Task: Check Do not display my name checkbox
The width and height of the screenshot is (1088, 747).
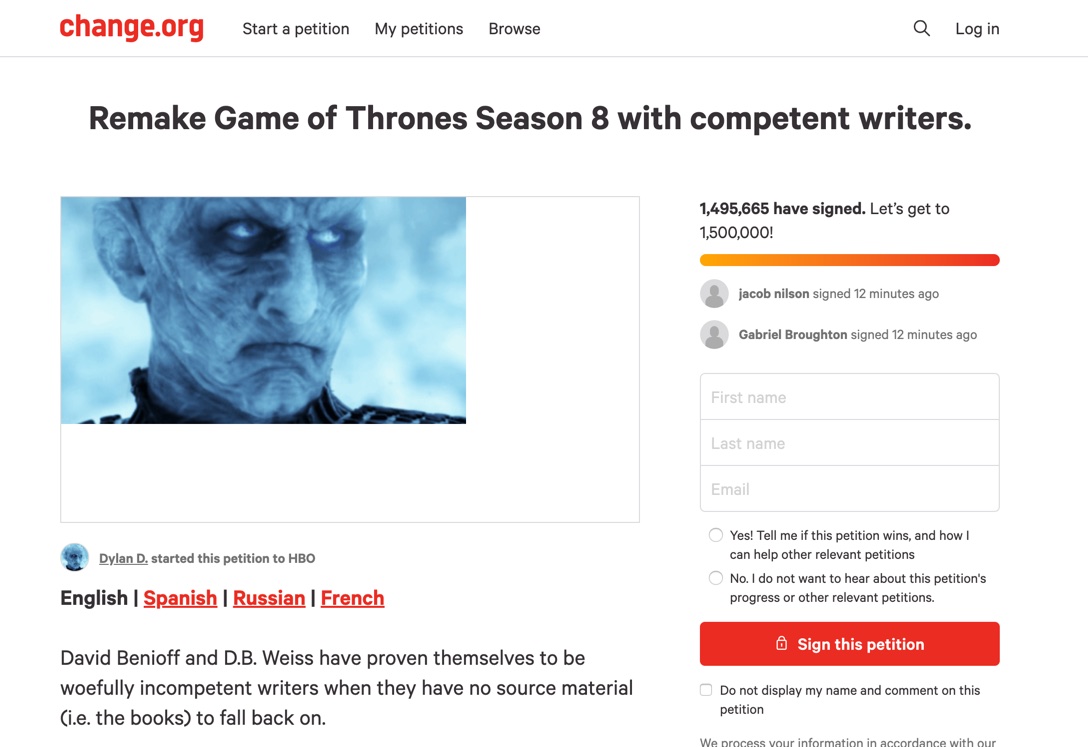Action: coord(706,690)
